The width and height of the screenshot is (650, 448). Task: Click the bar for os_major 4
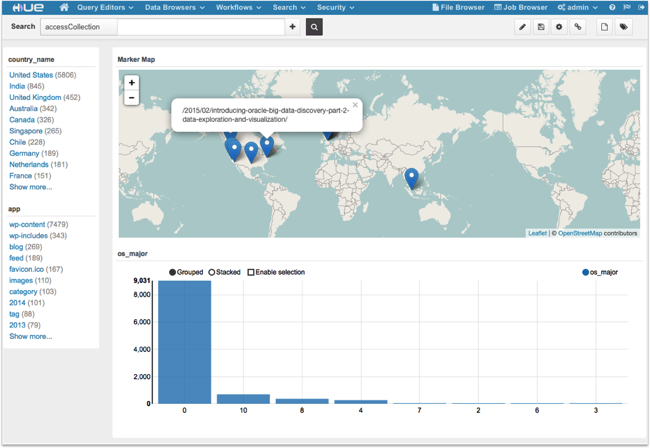[x=361, y=402]
